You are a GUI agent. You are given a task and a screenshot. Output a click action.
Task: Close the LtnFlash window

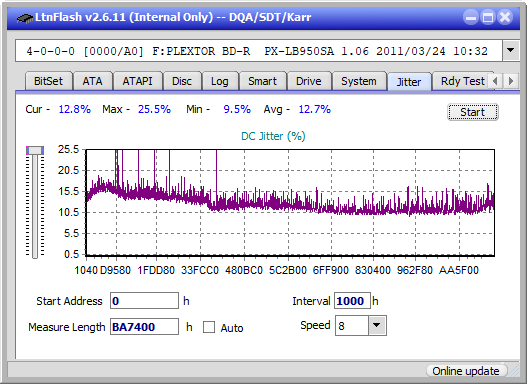(x=505, y=17)
